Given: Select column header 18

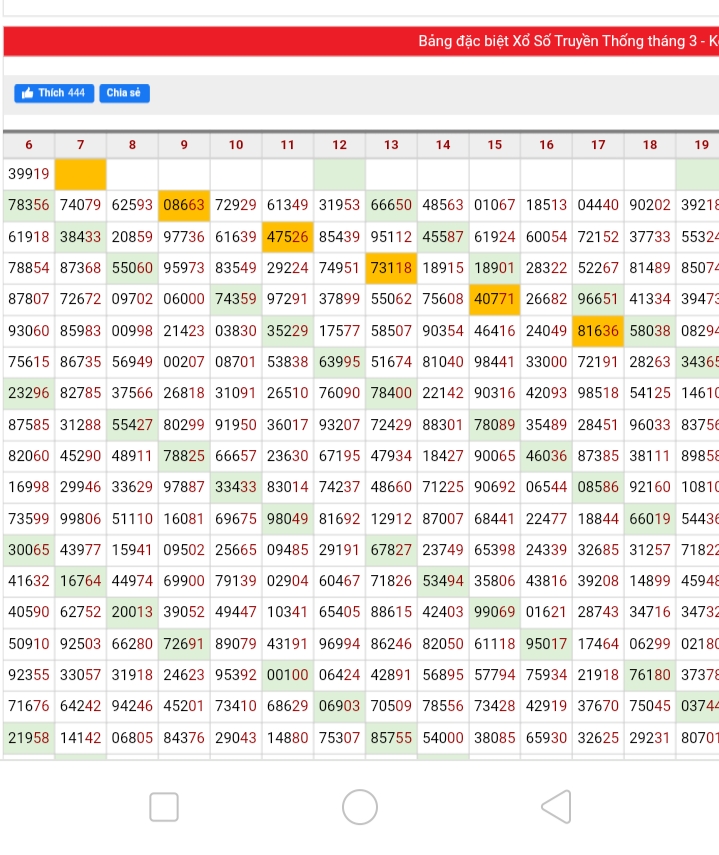Looking at the screenshot, I should 650,145.
